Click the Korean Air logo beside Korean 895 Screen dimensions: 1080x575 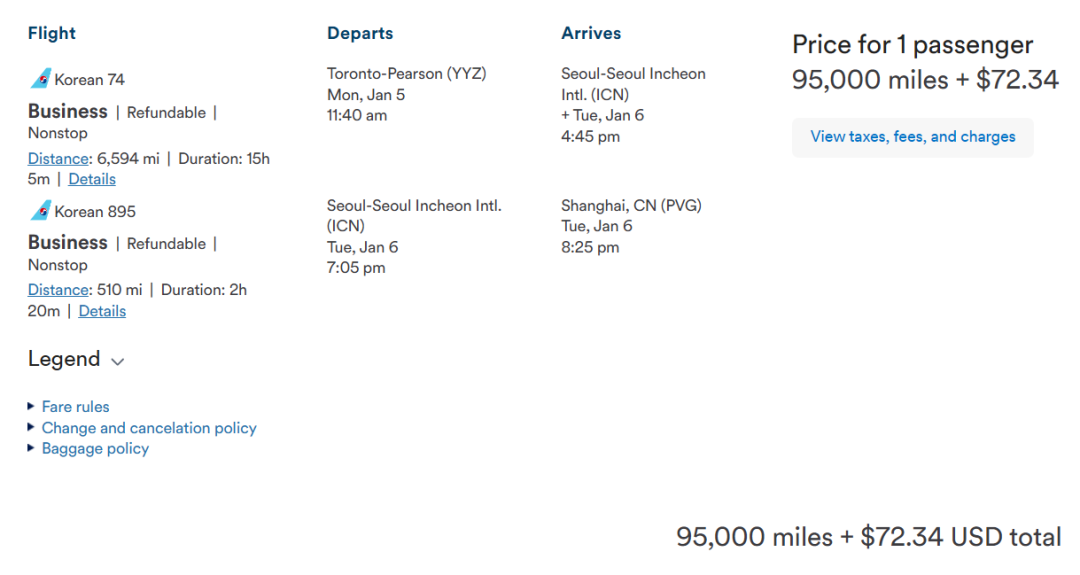click(40, 210)
